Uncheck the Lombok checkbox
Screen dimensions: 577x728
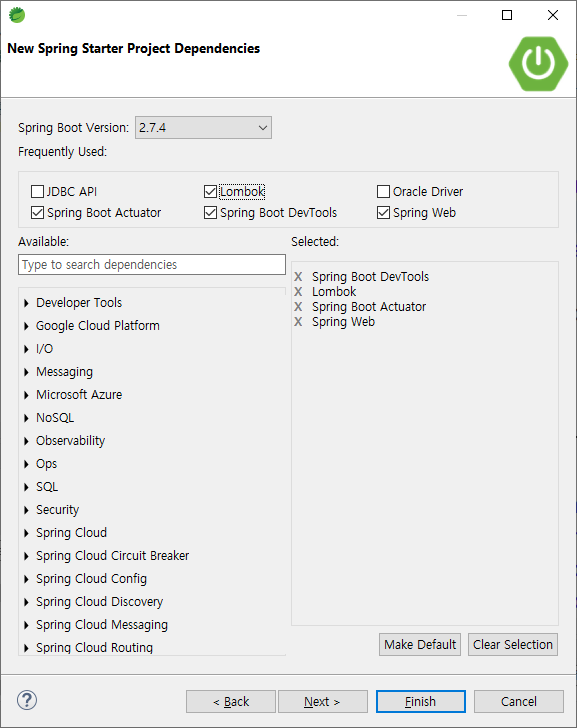210,191
